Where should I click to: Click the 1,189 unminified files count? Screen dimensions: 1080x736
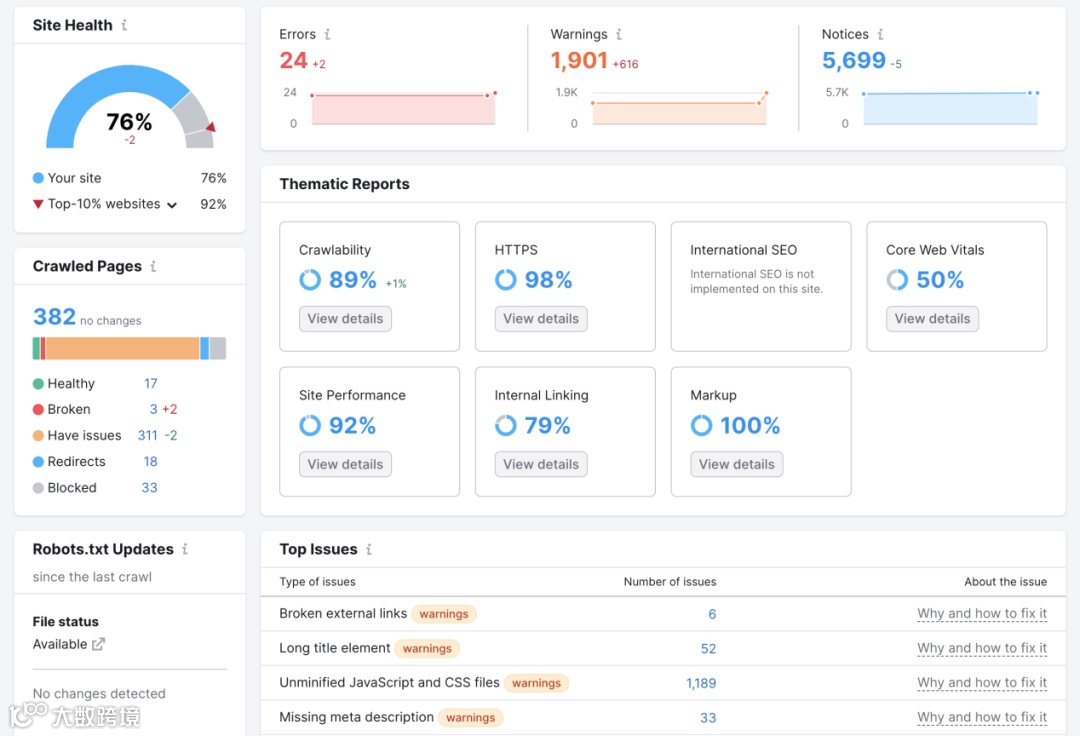point(701,683)
